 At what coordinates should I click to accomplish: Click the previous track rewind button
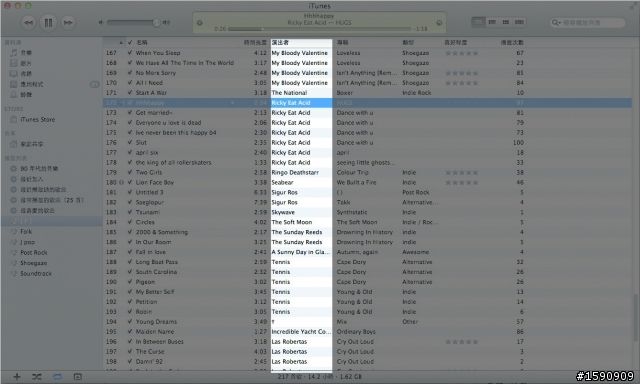[x=29, y=22]
